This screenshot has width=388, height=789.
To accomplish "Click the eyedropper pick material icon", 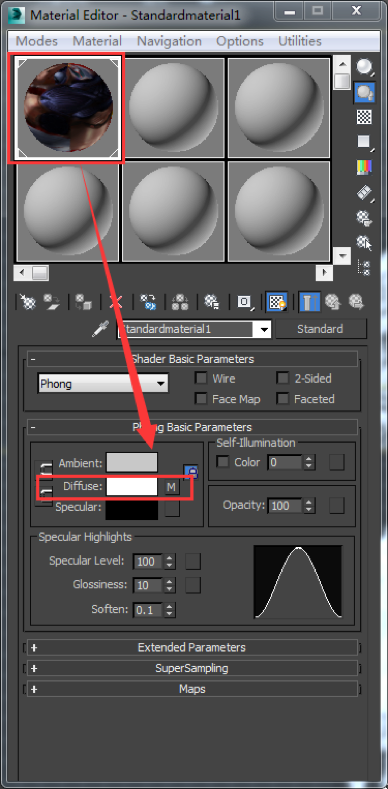I will (x=101, y=330).
